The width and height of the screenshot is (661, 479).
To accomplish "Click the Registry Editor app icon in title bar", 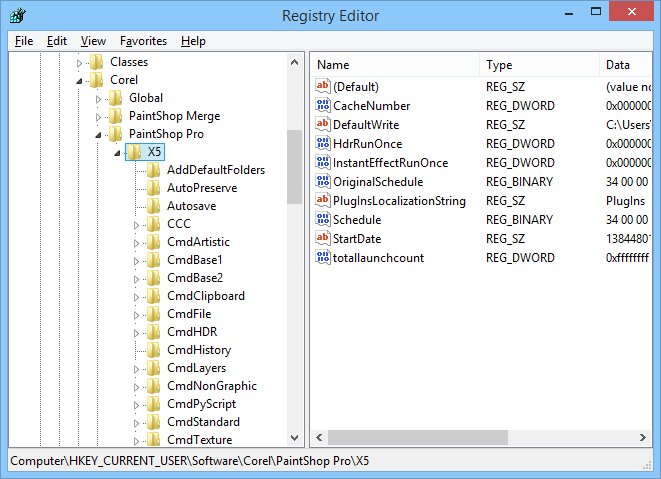I will pyautogui.click(x=18, y=16).
